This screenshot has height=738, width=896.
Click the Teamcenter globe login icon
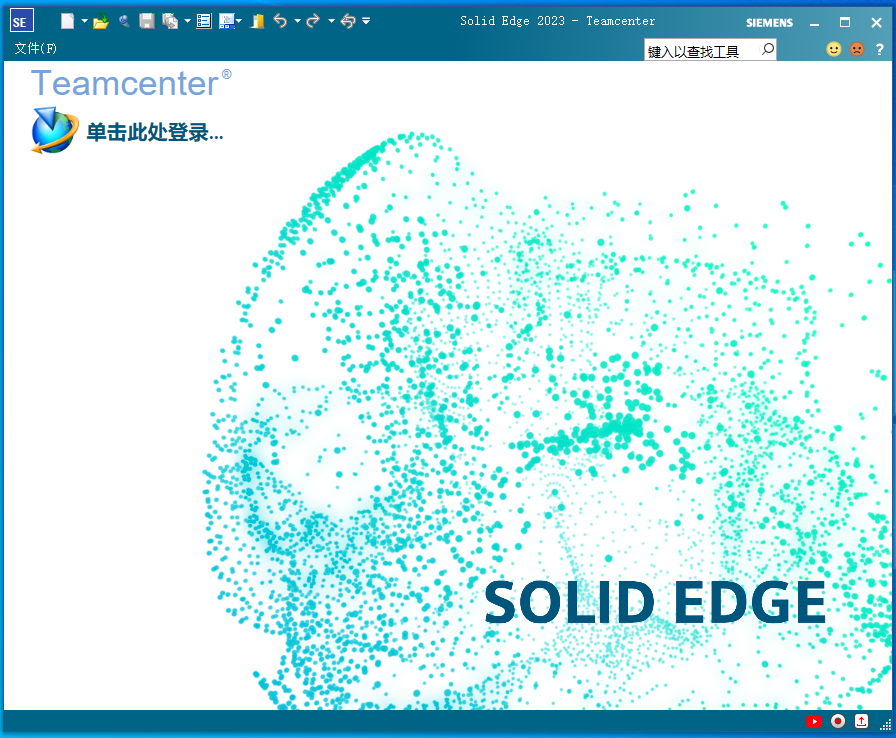coord(54,131)
